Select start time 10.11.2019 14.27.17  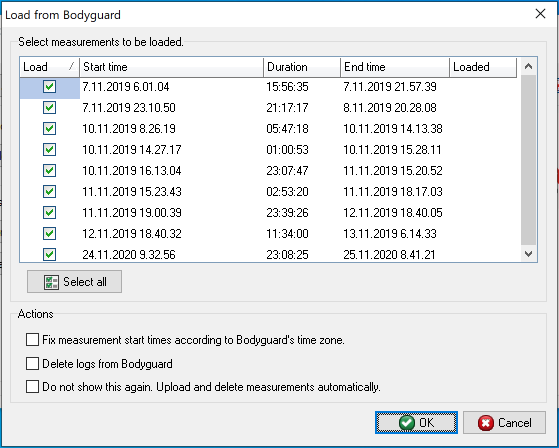pos(132,150)
